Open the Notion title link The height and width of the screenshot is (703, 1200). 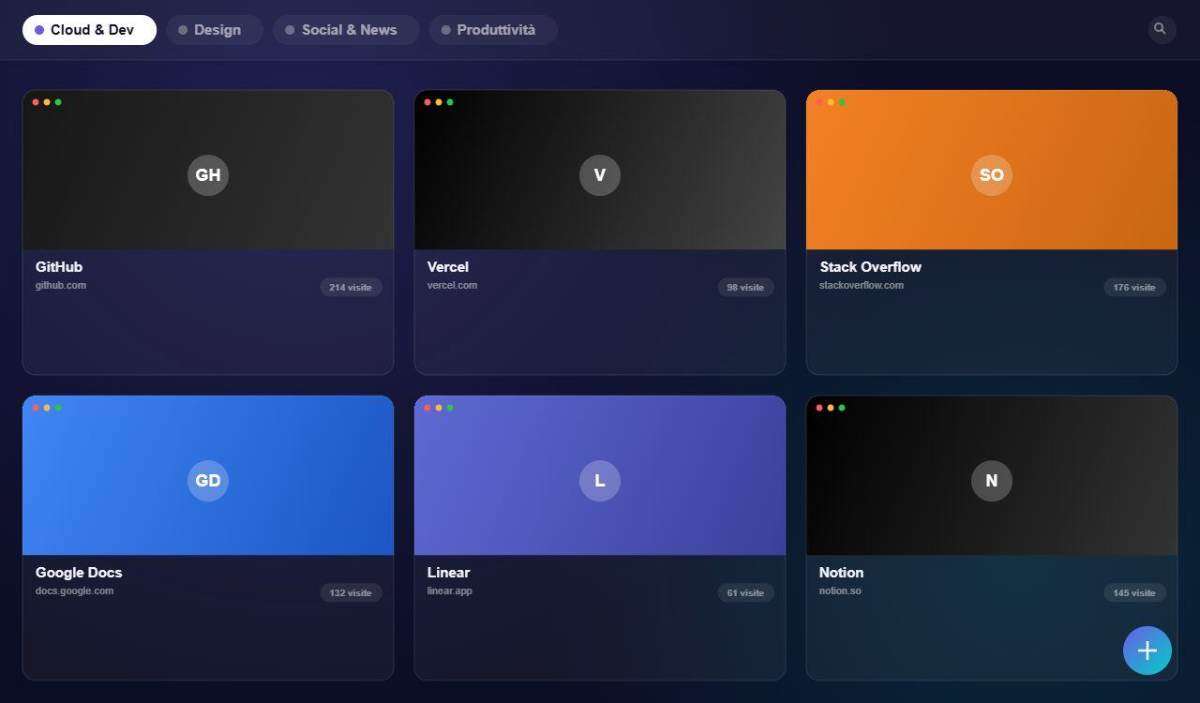[x=841, y=573]
